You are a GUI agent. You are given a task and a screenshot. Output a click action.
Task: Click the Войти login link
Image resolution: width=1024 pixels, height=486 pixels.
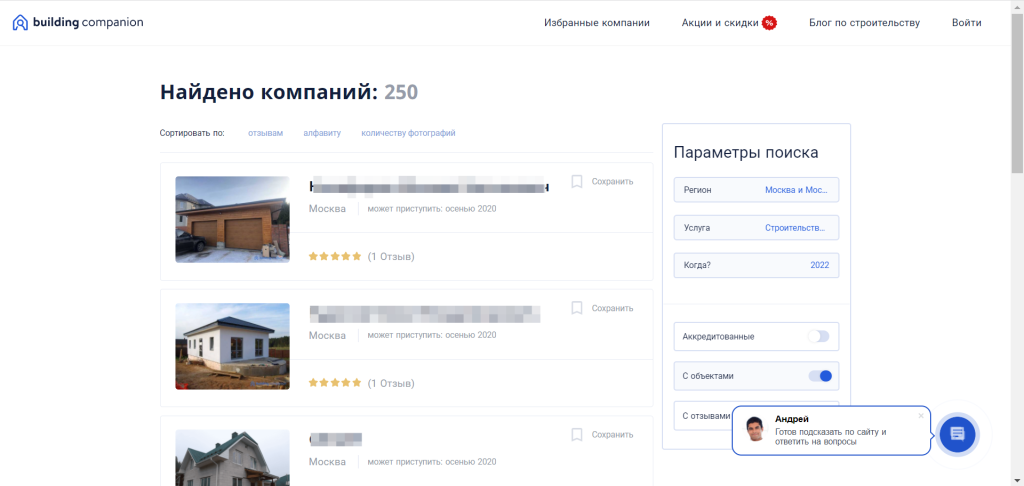(967, 23)
